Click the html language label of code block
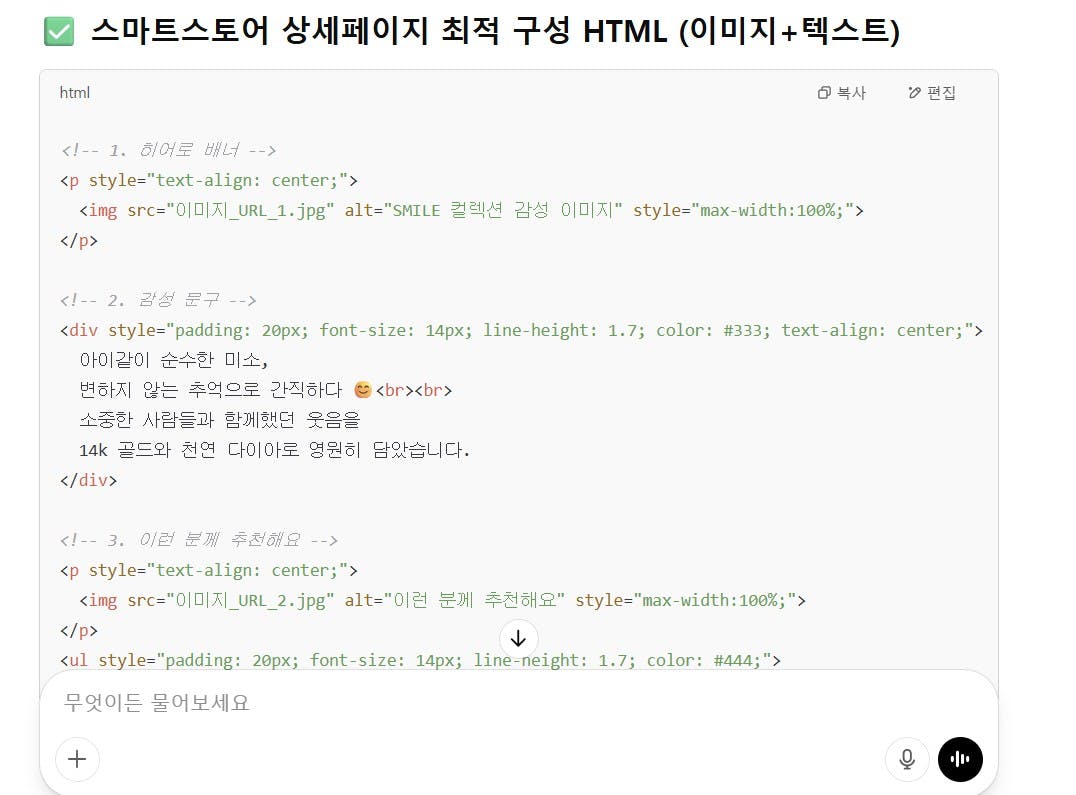The height and width of the screenshot is (795, 1076). click(75, 93)
